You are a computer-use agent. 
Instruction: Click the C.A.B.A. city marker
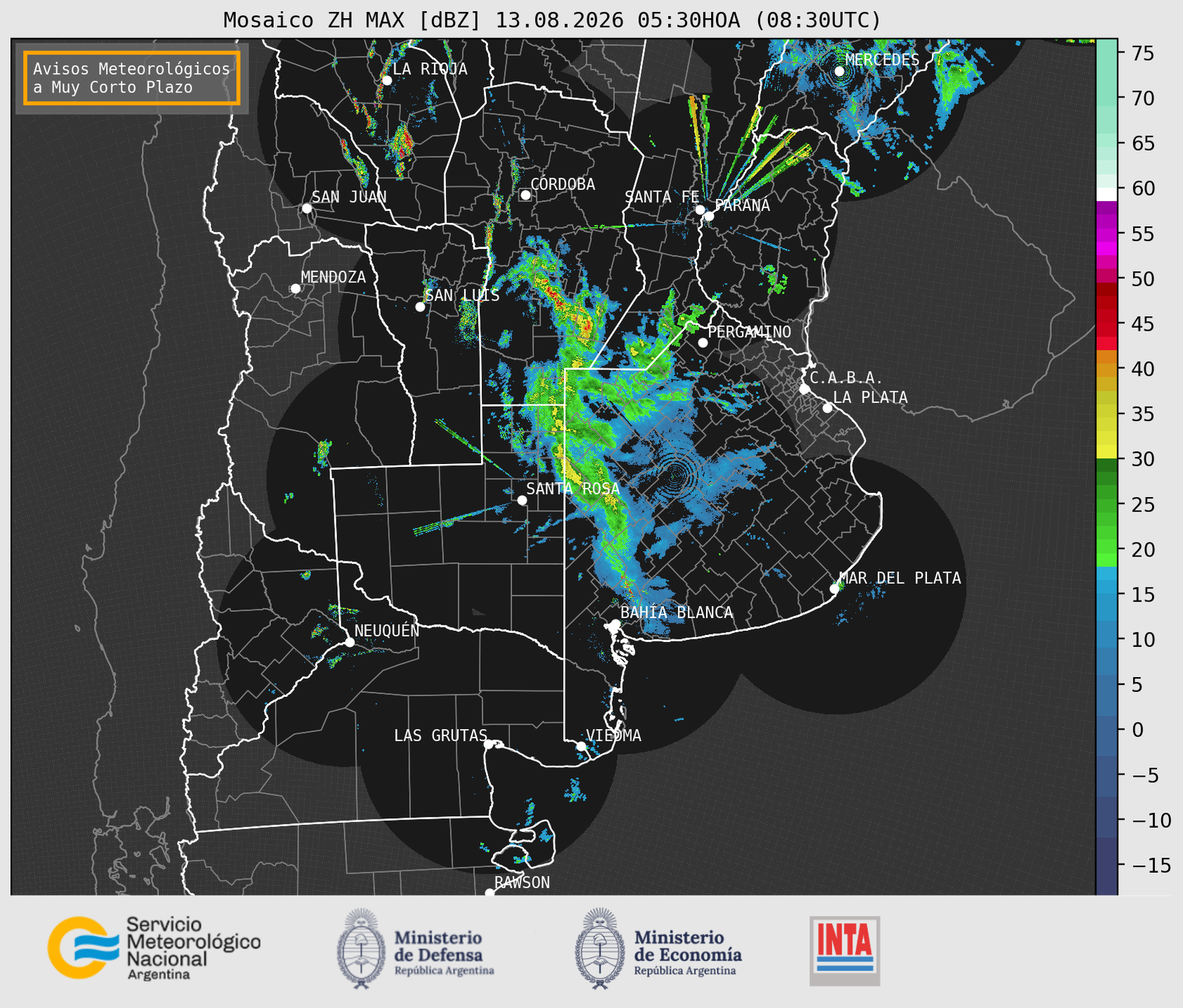click(804, 389)
